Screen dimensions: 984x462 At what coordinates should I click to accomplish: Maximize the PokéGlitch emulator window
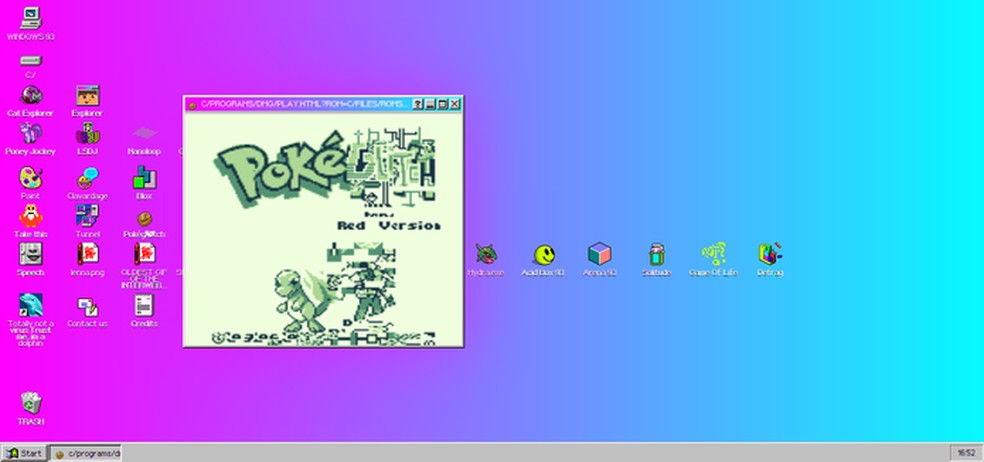pyautogui.click(x=442, y=104)
